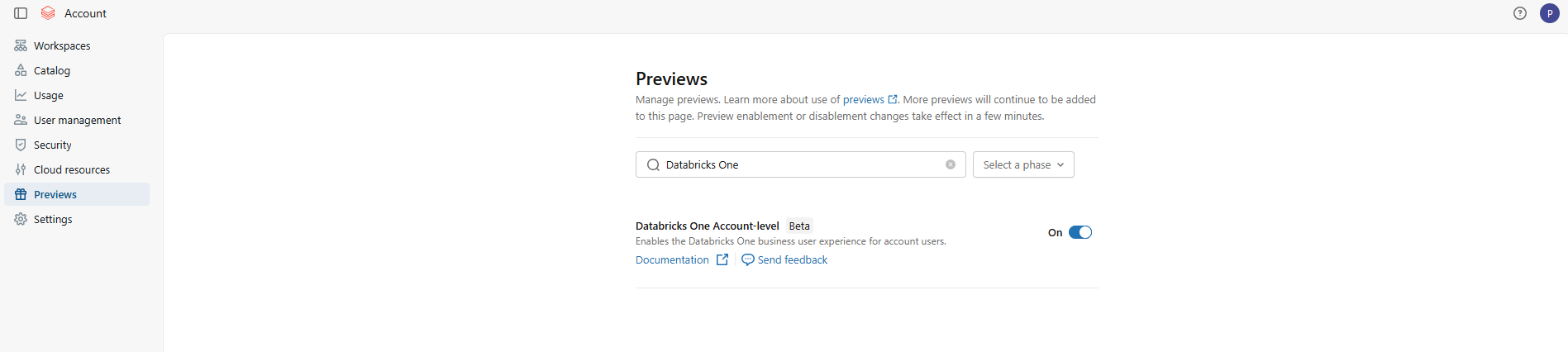
Task: Click the On label beside the toggle
Action: (x=1055, y=232)
